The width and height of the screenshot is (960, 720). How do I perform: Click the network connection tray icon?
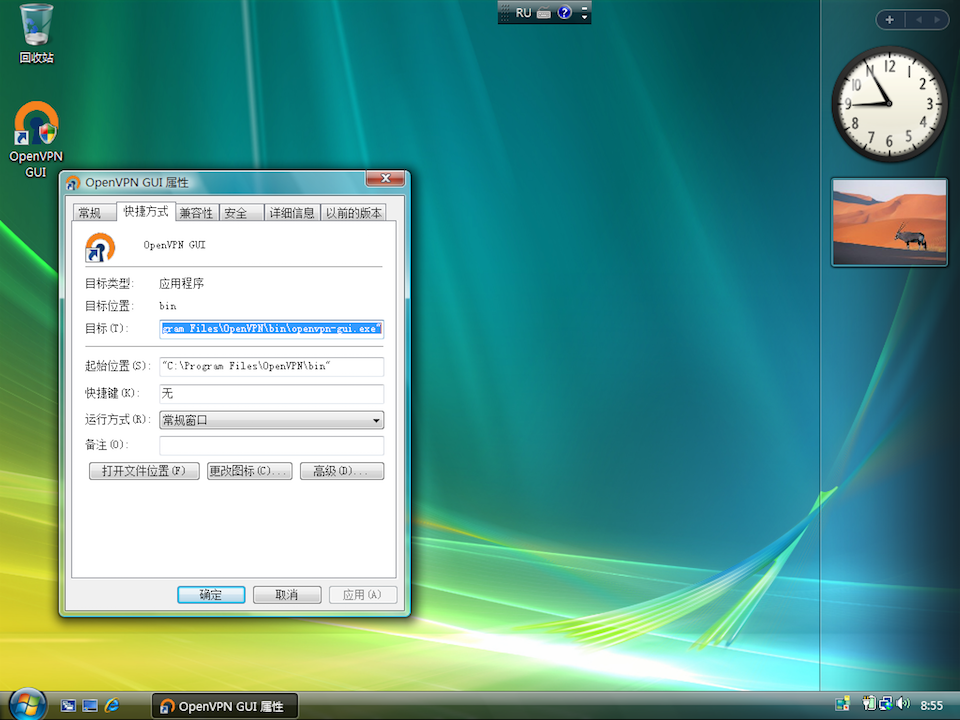[885, 704]
